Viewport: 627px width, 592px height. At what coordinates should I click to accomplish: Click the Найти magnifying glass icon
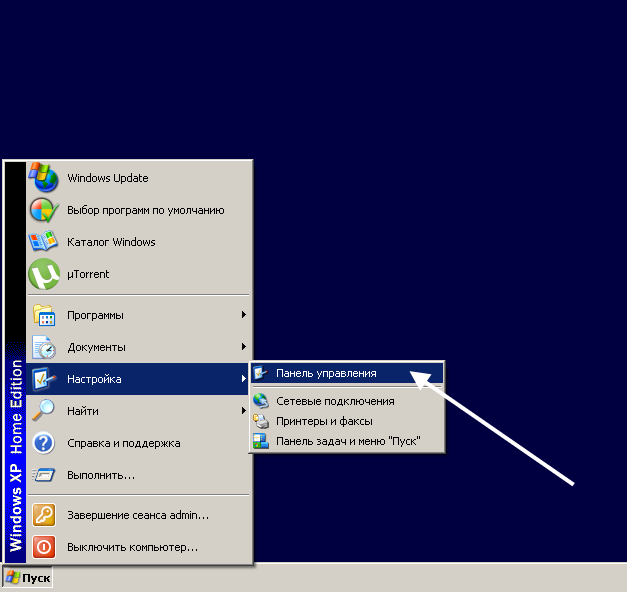coord(43,410)
